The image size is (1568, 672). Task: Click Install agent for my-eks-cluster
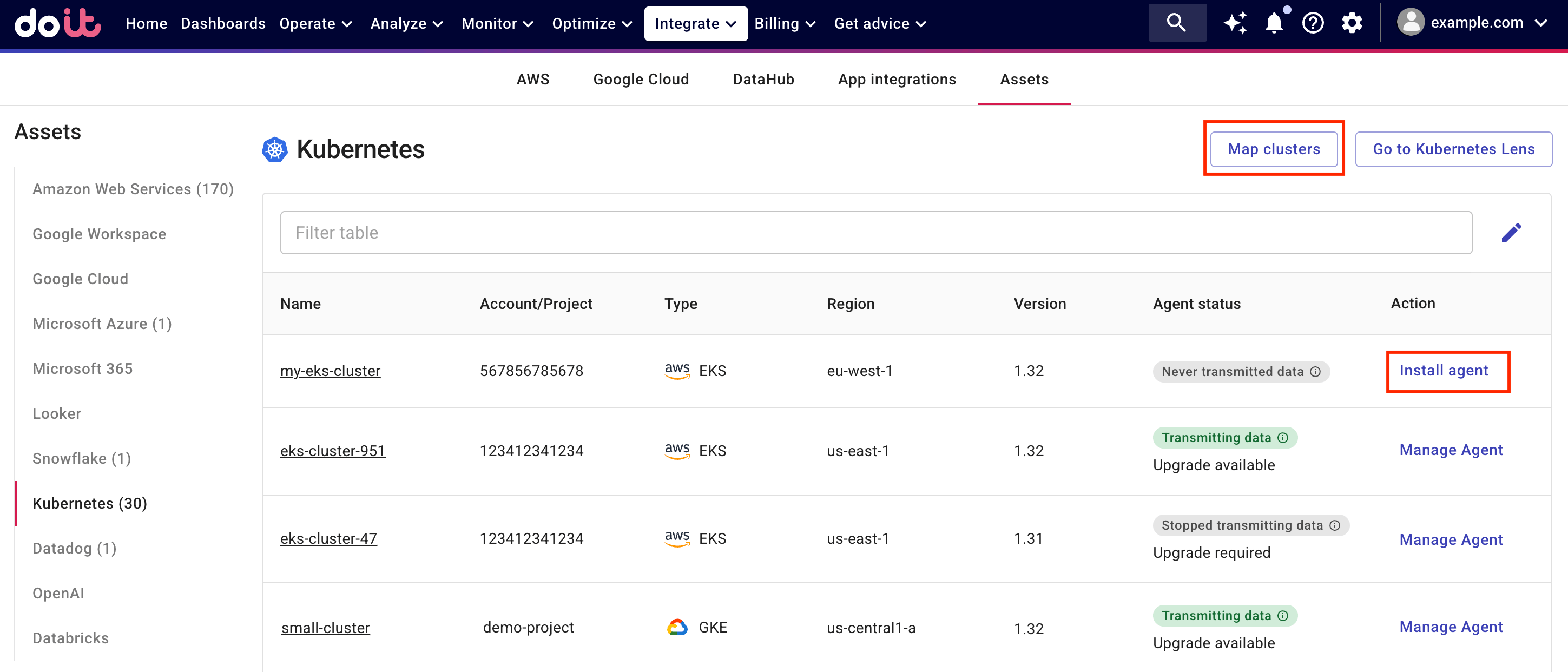[x=1442, y=370]
